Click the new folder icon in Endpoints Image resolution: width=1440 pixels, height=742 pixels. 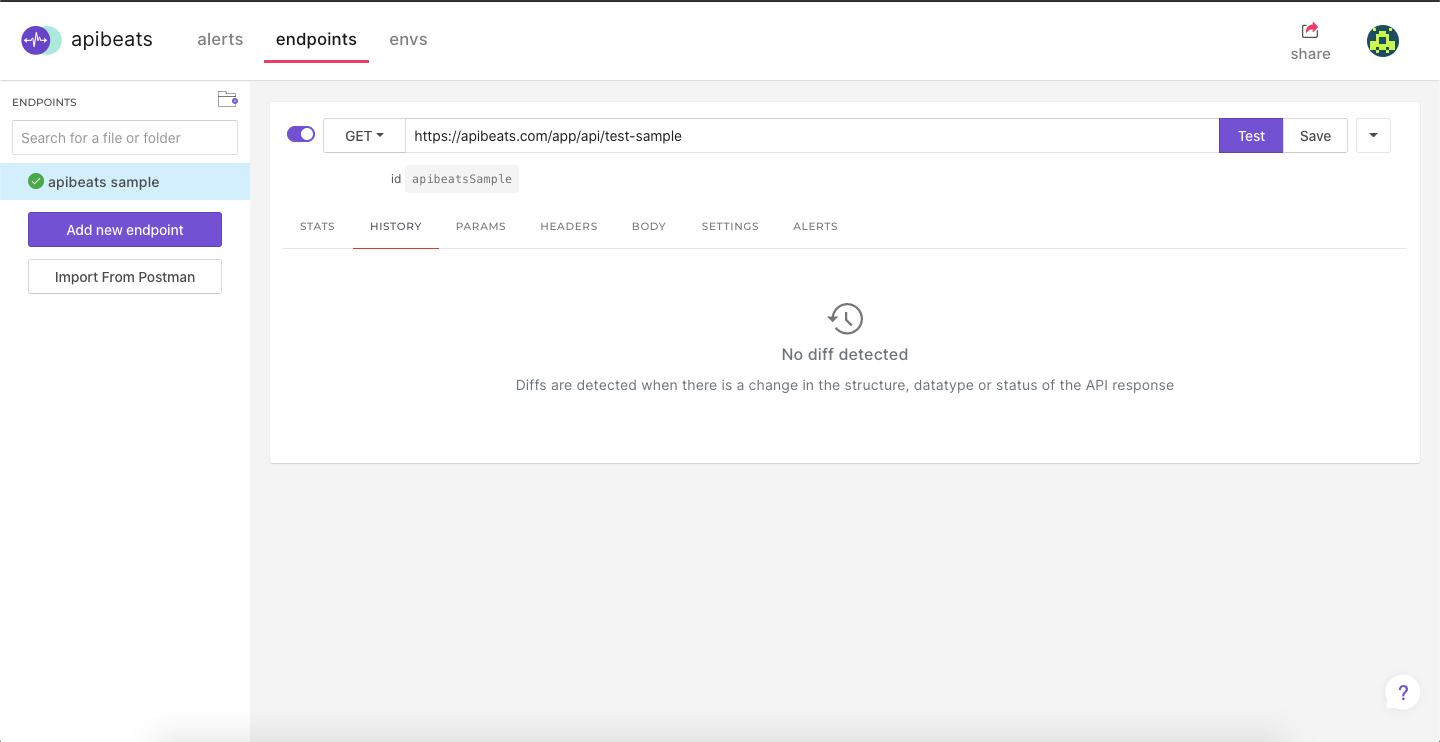coord(228,99)
